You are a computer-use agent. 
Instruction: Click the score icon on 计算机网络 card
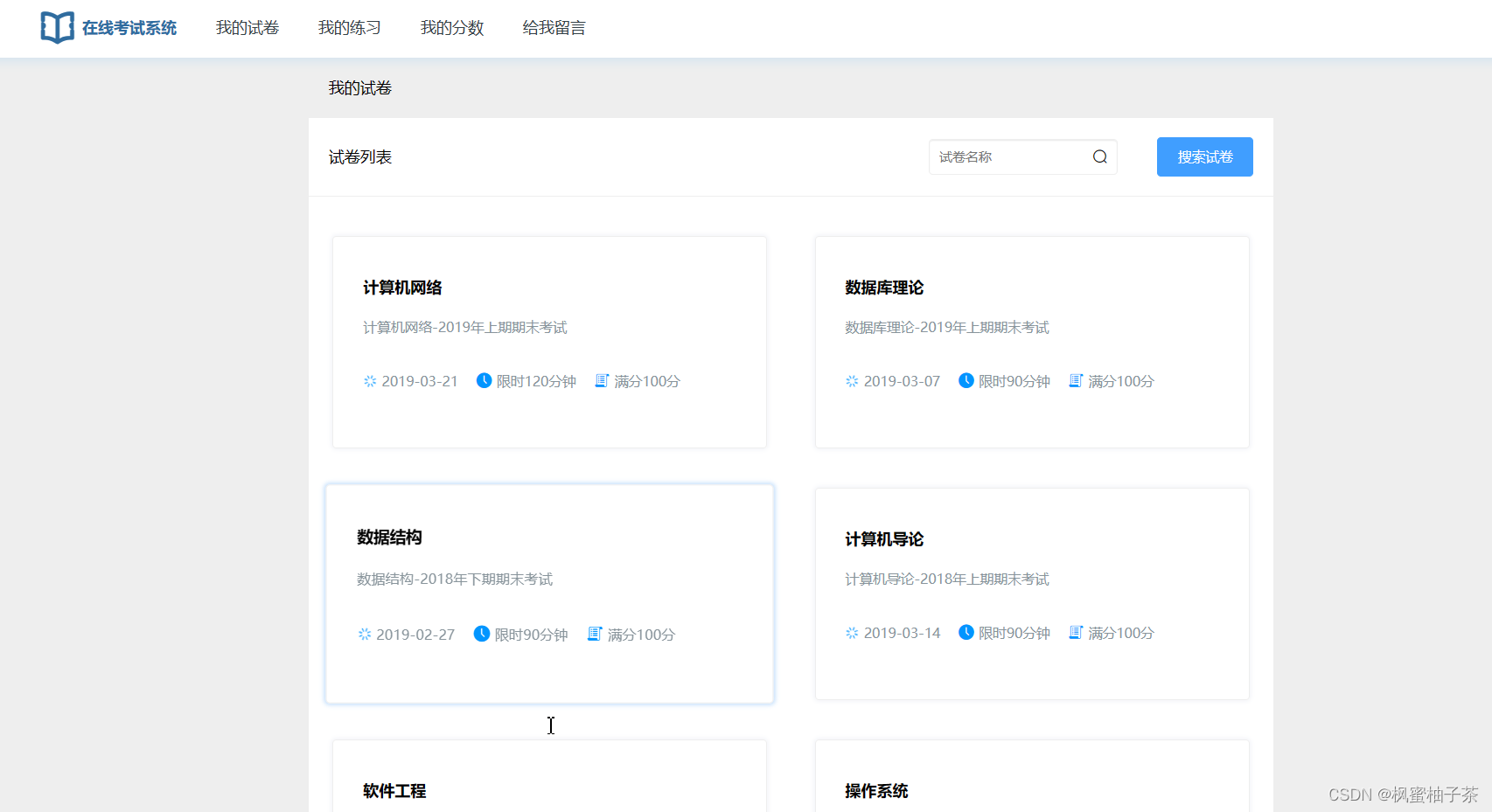(602, 380)
